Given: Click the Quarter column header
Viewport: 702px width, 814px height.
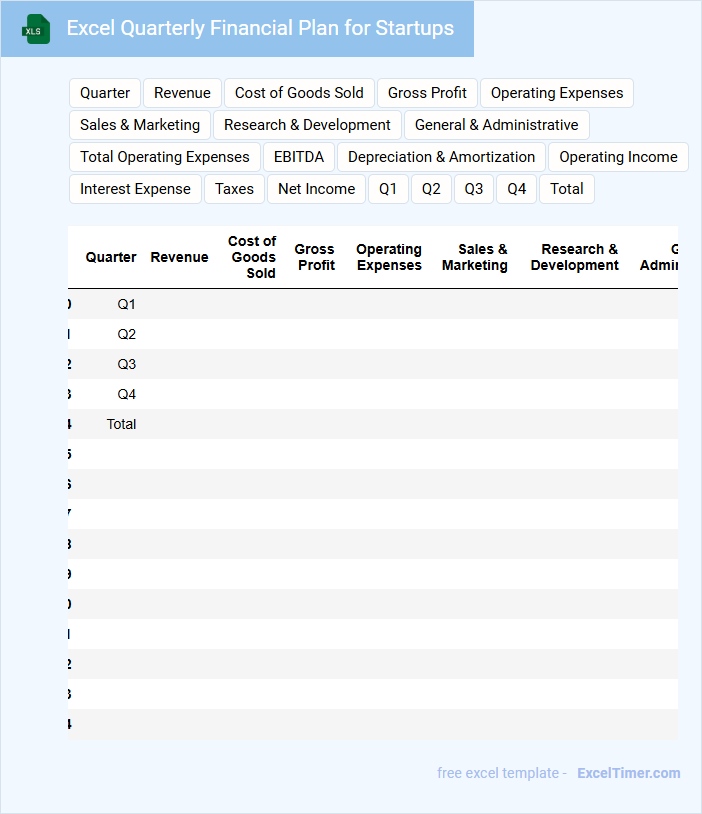Looking at the screenshot, I should click(111, 257).
